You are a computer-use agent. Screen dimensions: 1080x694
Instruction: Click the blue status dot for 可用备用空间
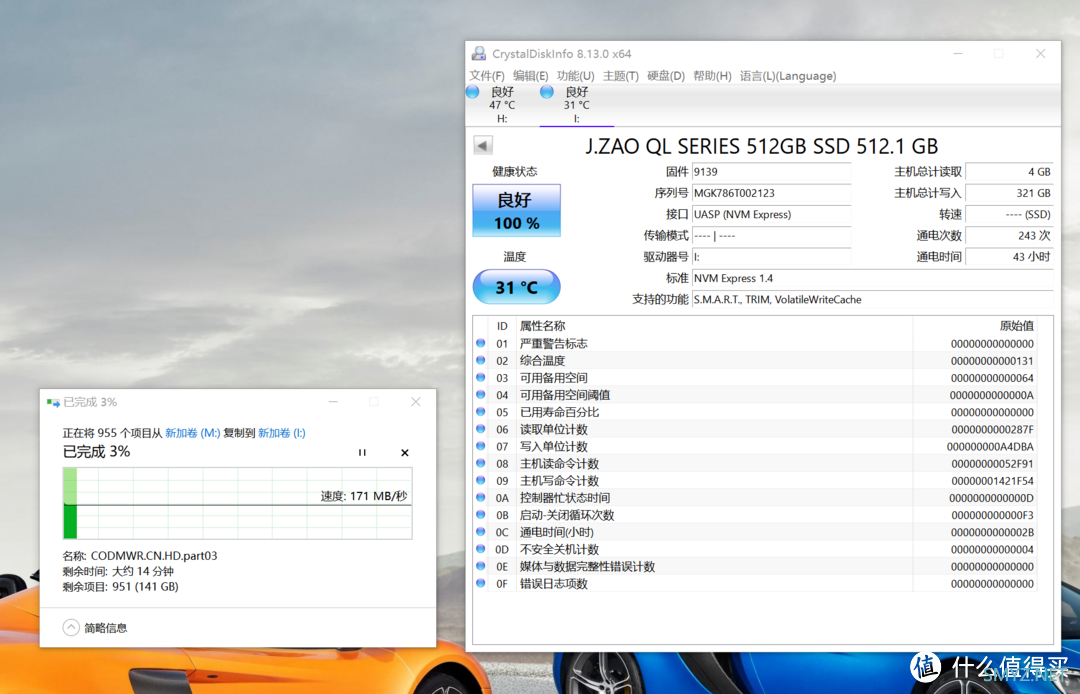point(481,377)
